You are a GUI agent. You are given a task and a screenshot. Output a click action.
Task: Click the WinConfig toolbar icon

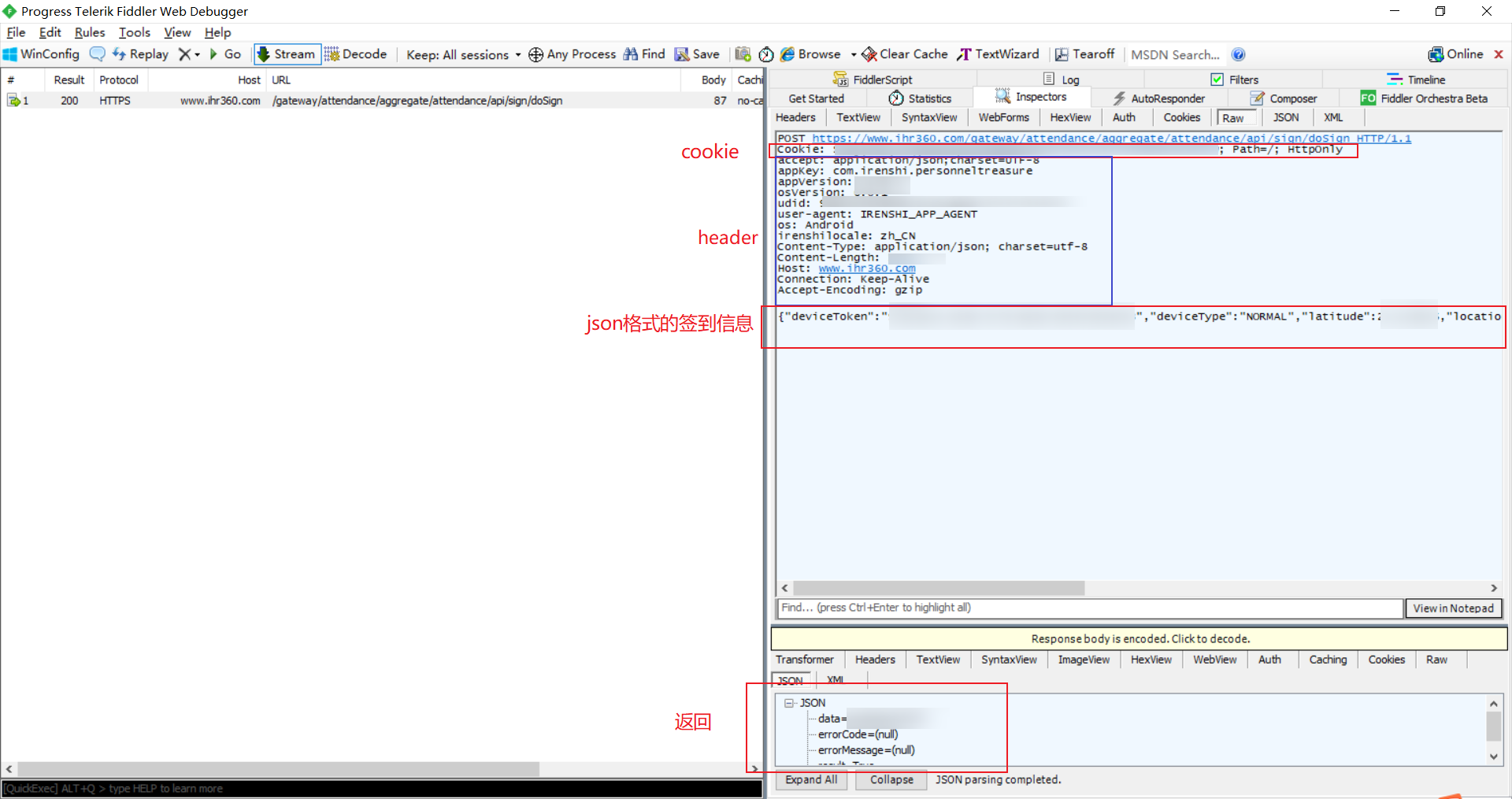tap(10, 54)
